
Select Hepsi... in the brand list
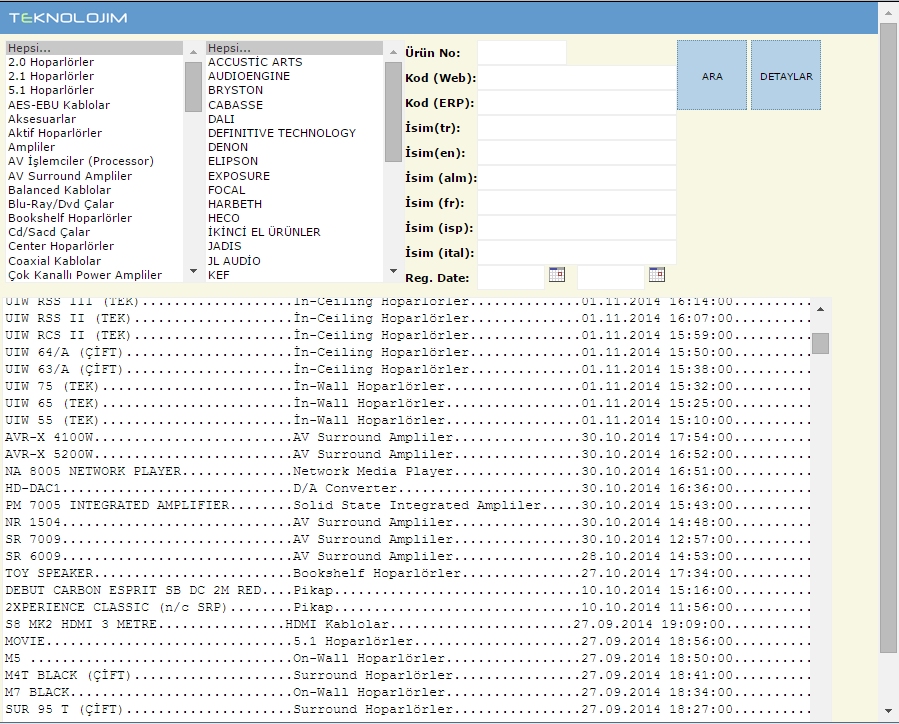[295, 48]
